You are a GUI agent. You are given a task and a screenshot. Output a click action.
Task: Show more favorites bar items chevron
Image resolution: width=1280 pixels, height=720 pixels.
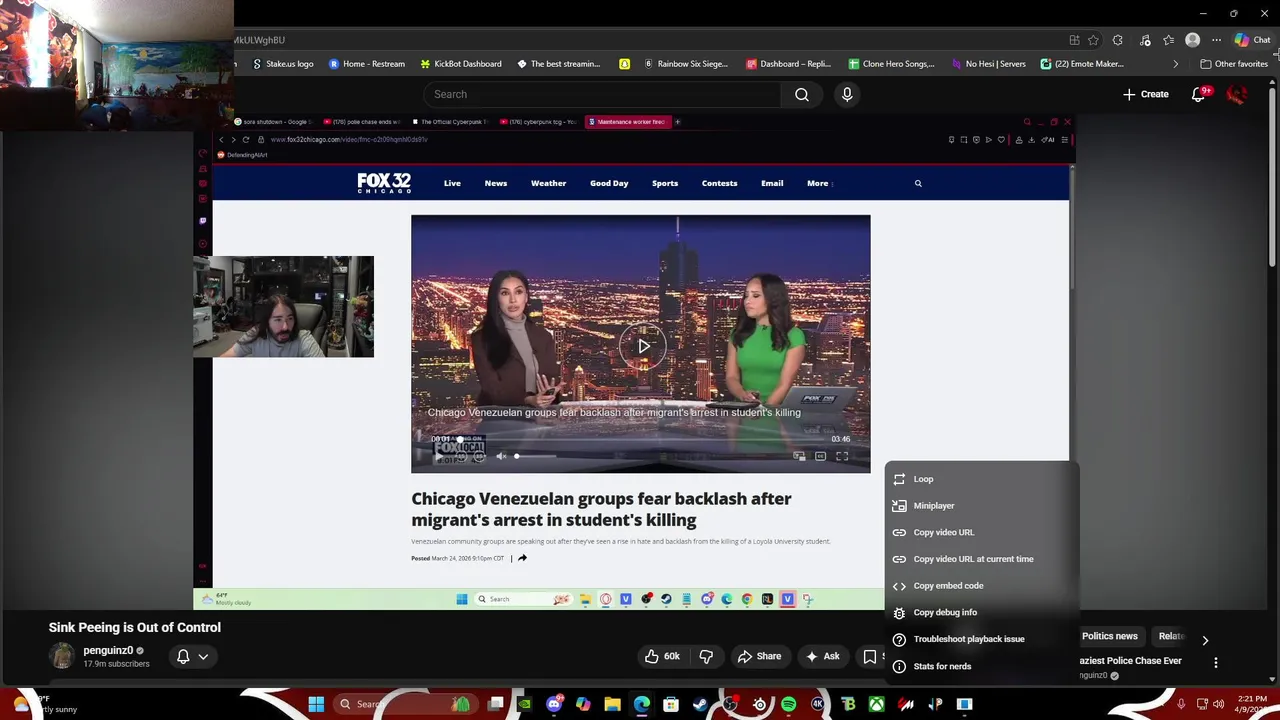(1175, 64)
